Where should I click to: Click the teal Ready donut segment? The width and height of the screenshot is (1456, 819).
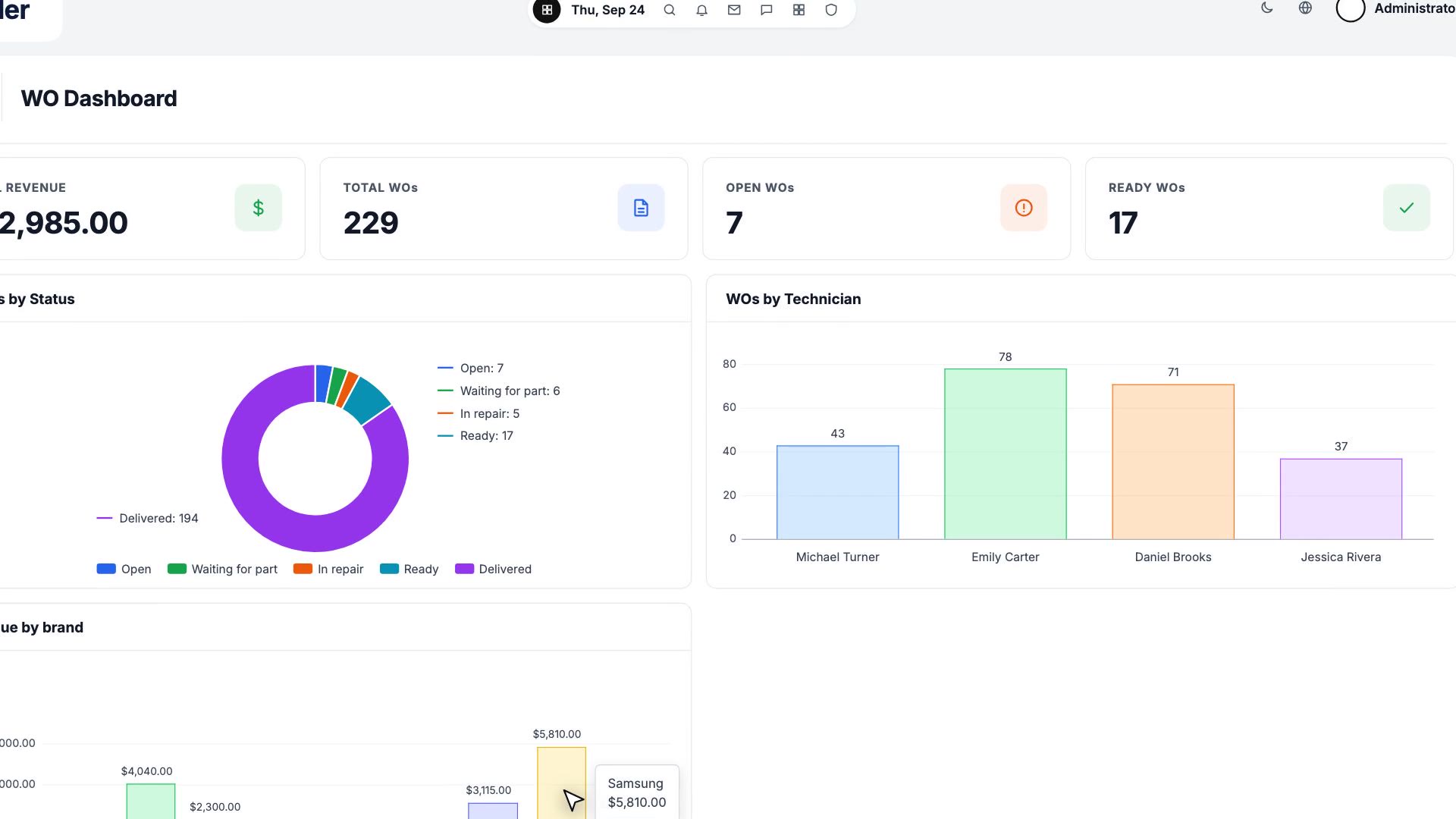coord(367,399)
